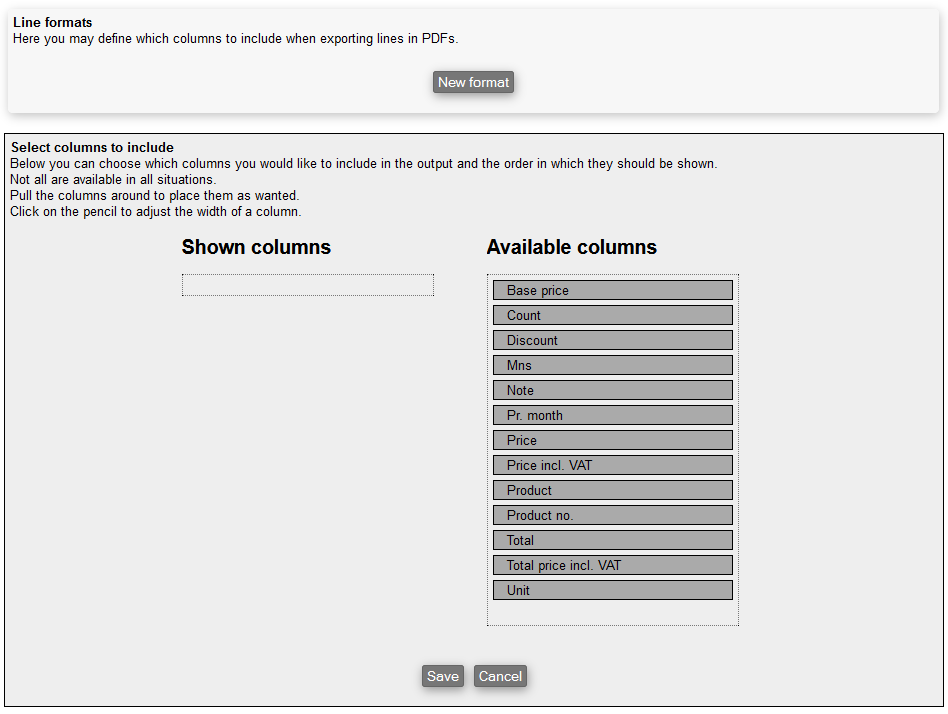Click the Mns column item

click(612, 365)
